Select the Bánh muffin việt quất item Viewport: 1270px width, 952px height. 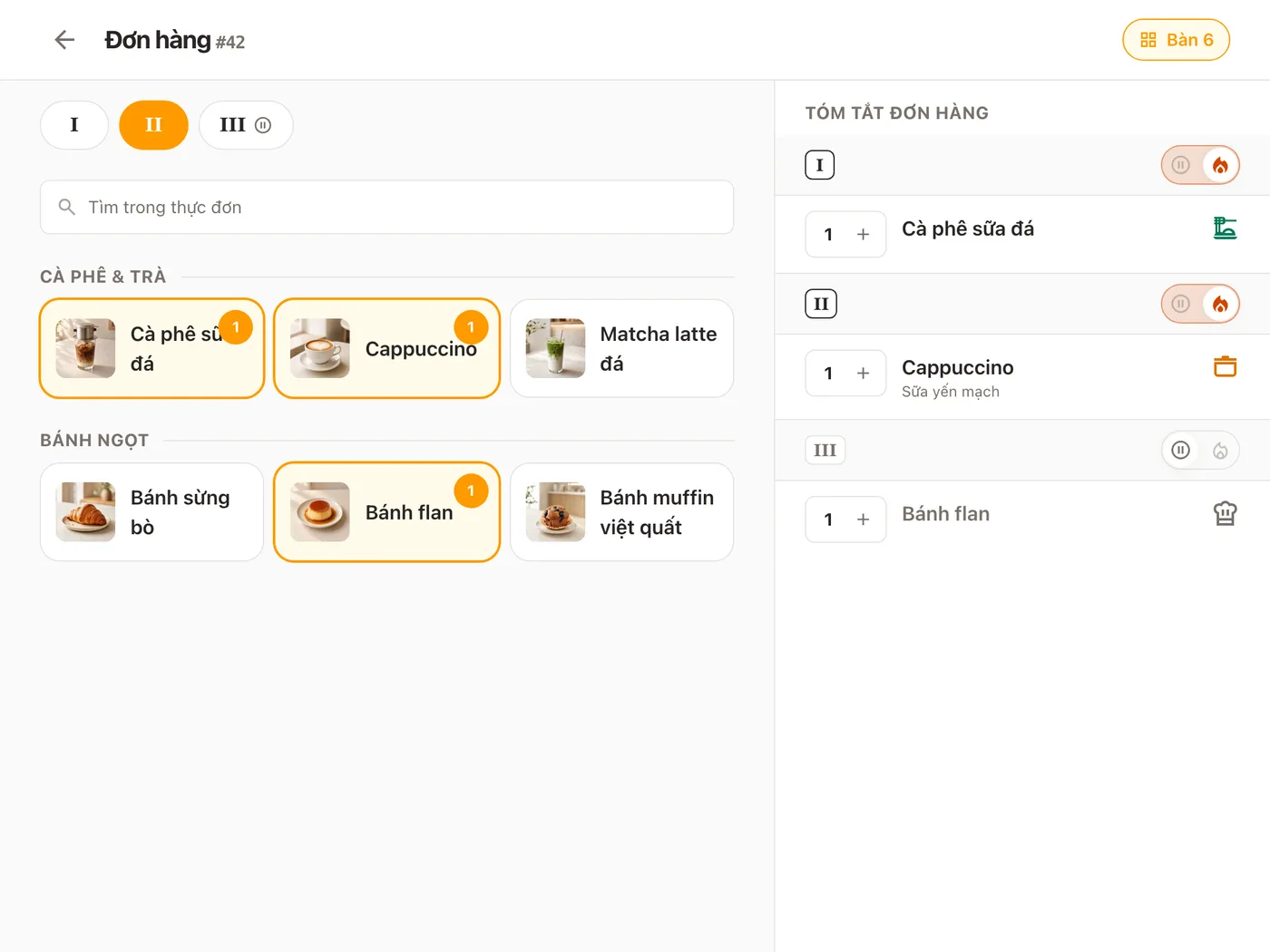coord(621,512)
